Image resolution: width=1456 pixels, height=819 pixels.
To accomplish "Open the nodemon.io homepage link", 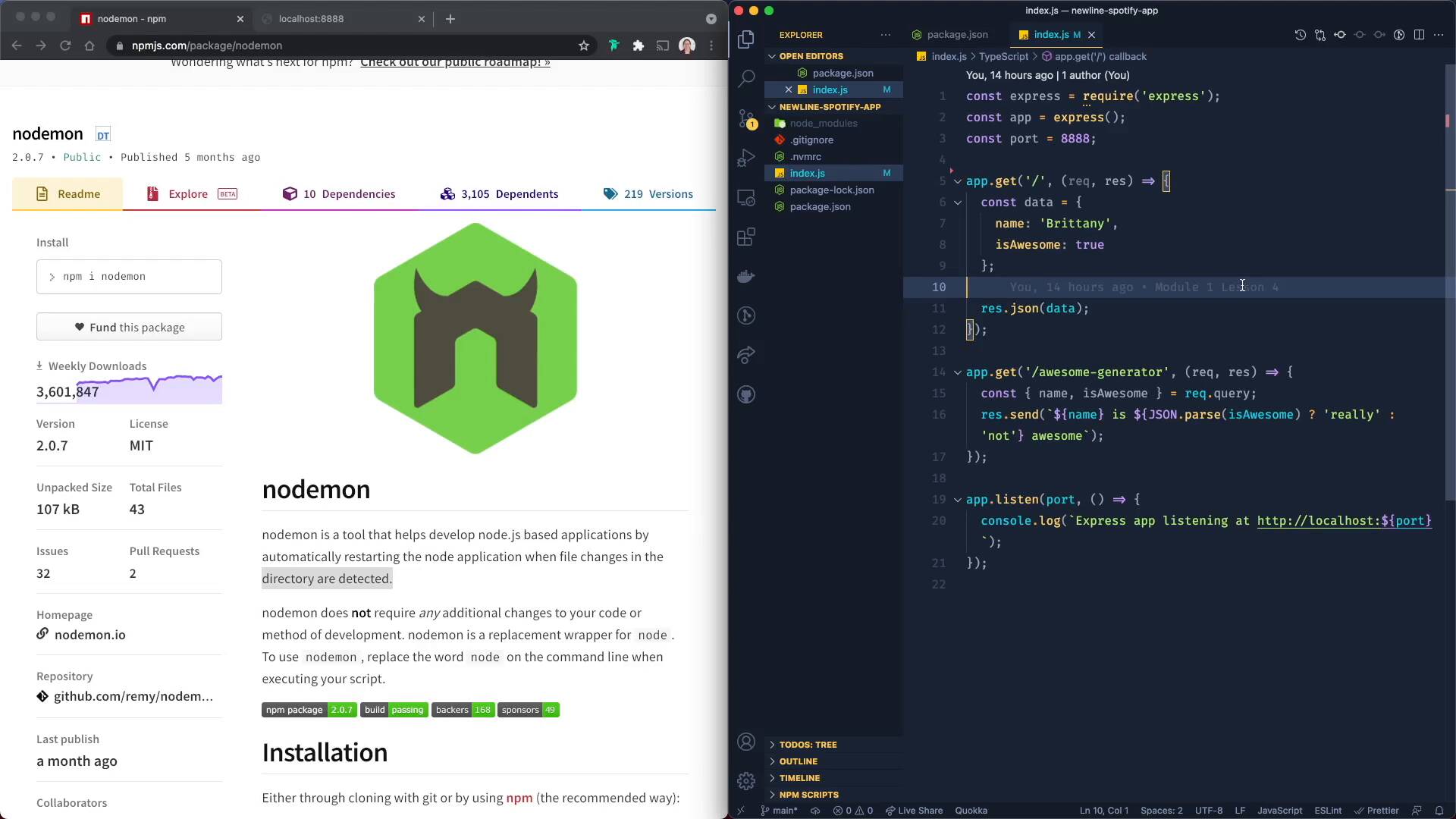I will click(x=89, y=635).
